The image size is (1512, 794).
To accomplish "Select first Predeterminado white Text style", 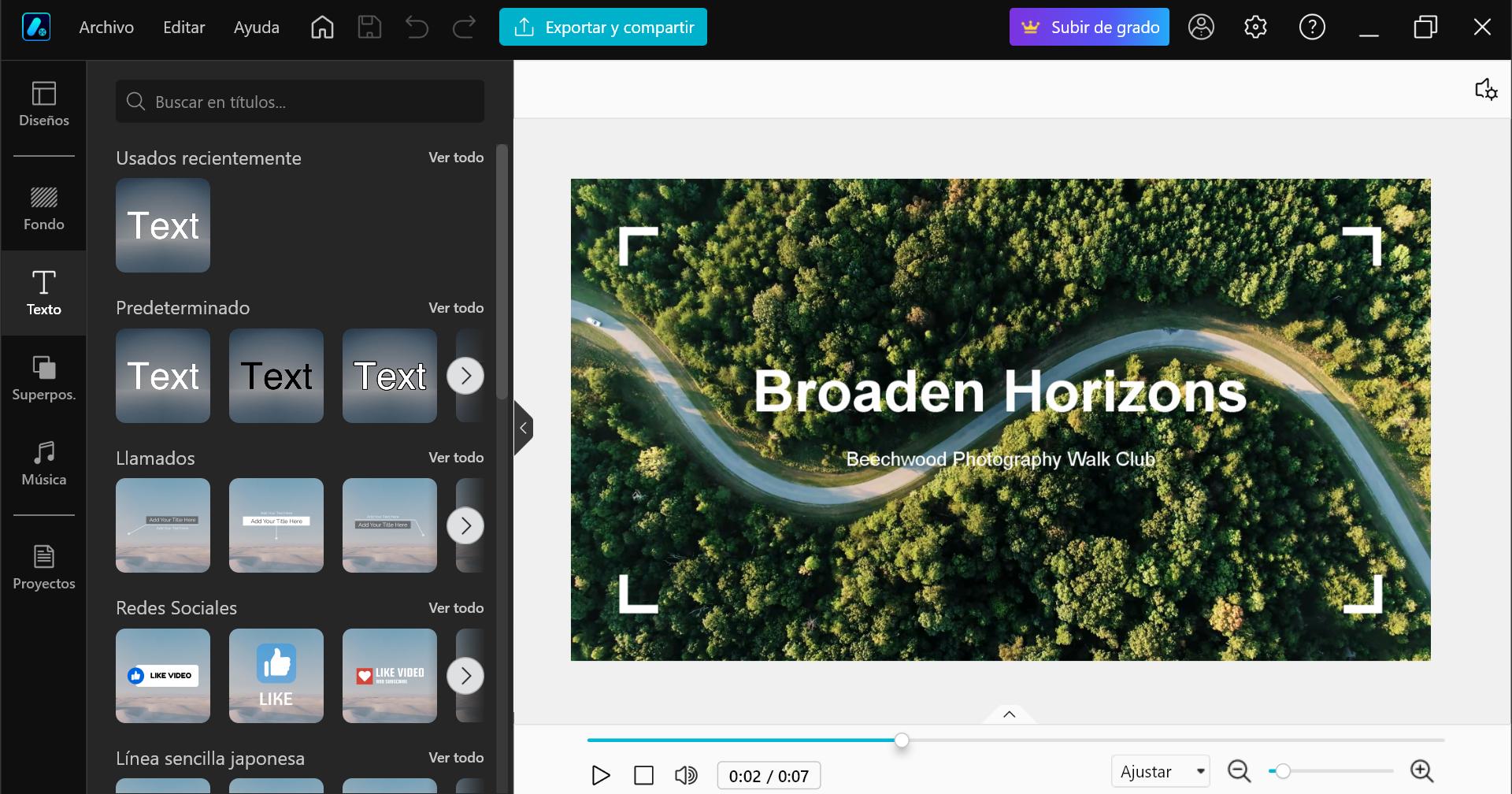I will (x=163, y=376).
